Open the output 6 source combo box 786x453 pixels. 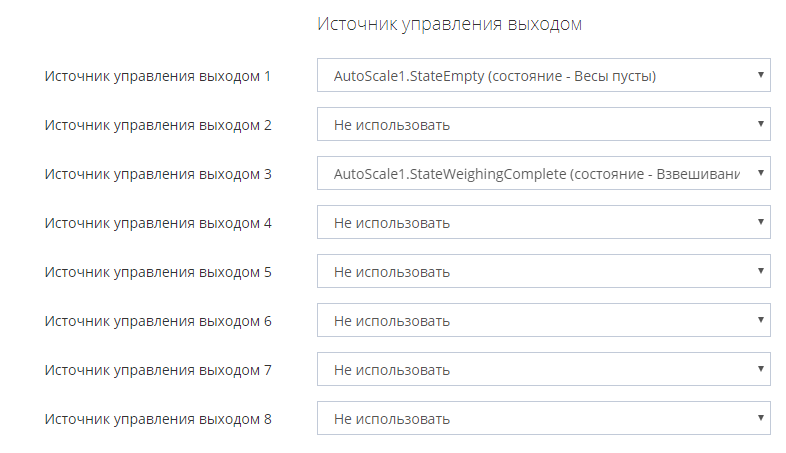pyautogui.click(x=543, y=320)
